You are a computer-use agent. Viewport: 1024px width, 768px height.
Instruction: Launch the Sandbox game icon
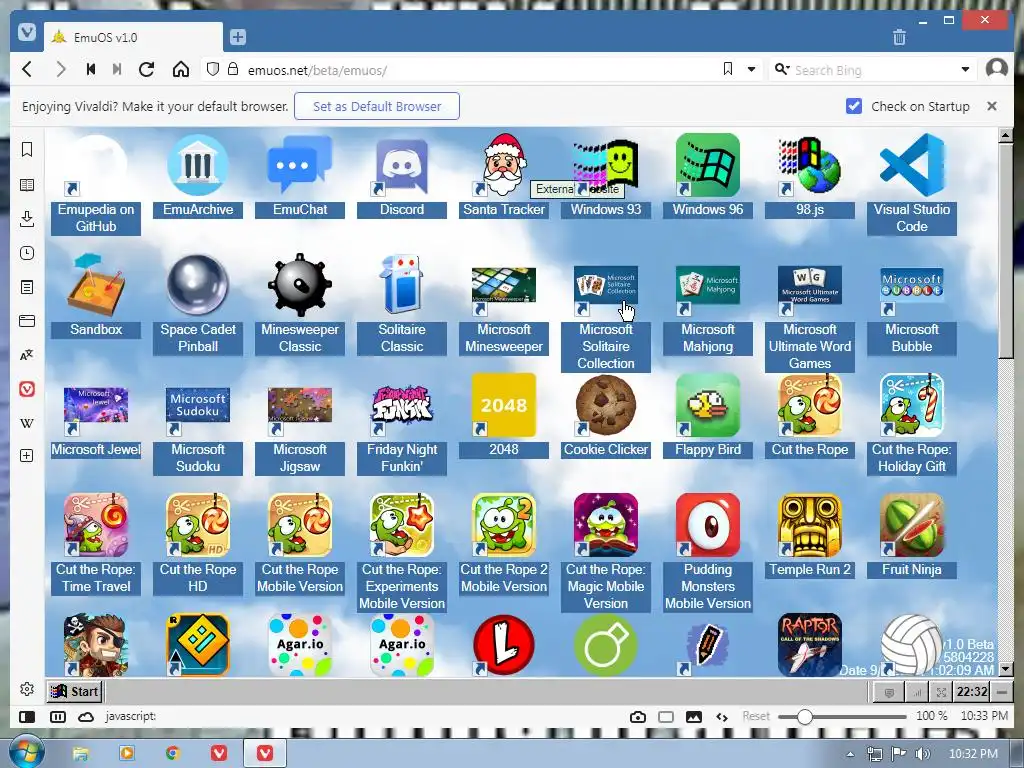tap(96, 286)
